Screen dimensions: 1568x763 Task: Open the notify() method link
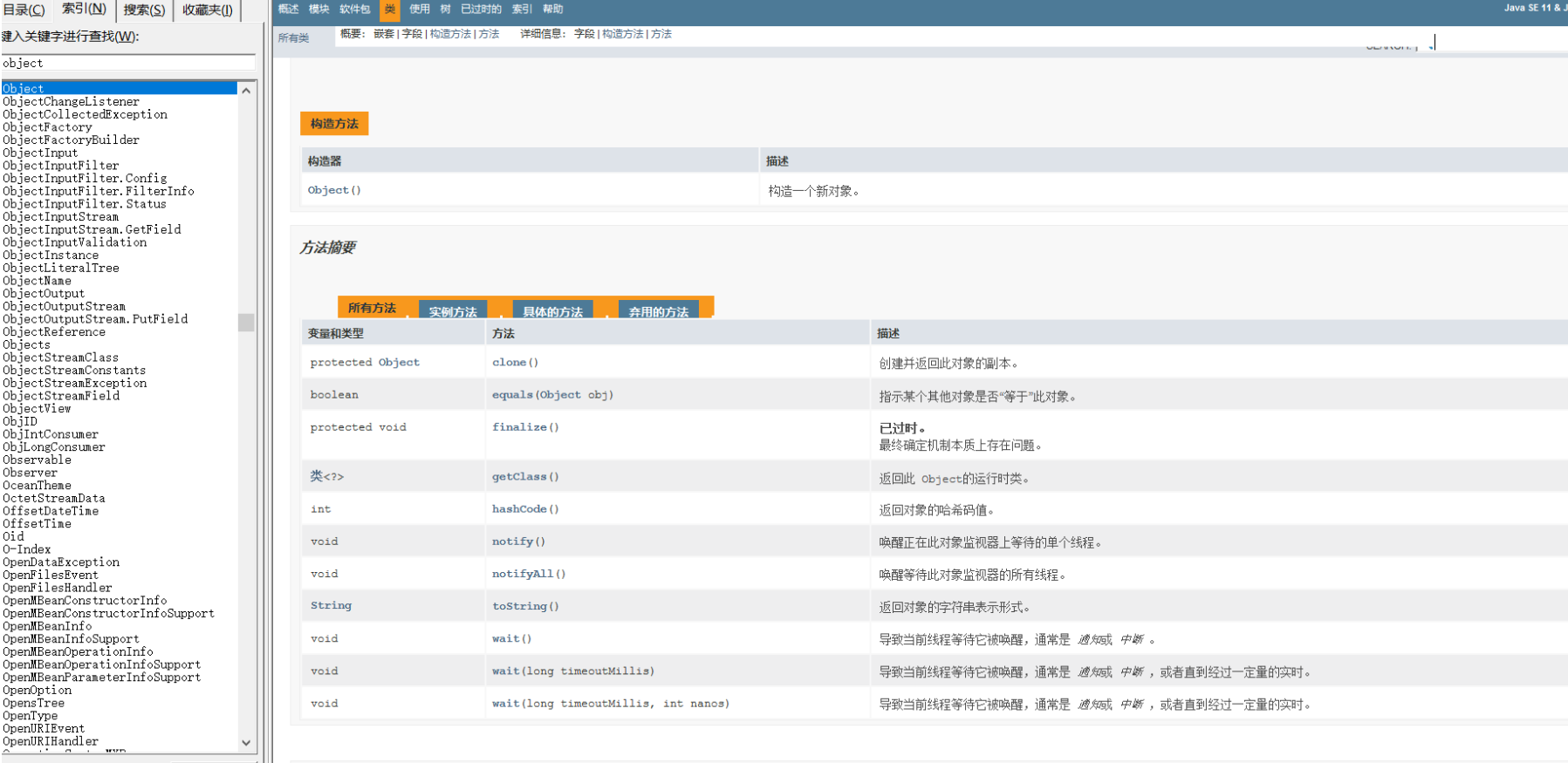(518, 541)
